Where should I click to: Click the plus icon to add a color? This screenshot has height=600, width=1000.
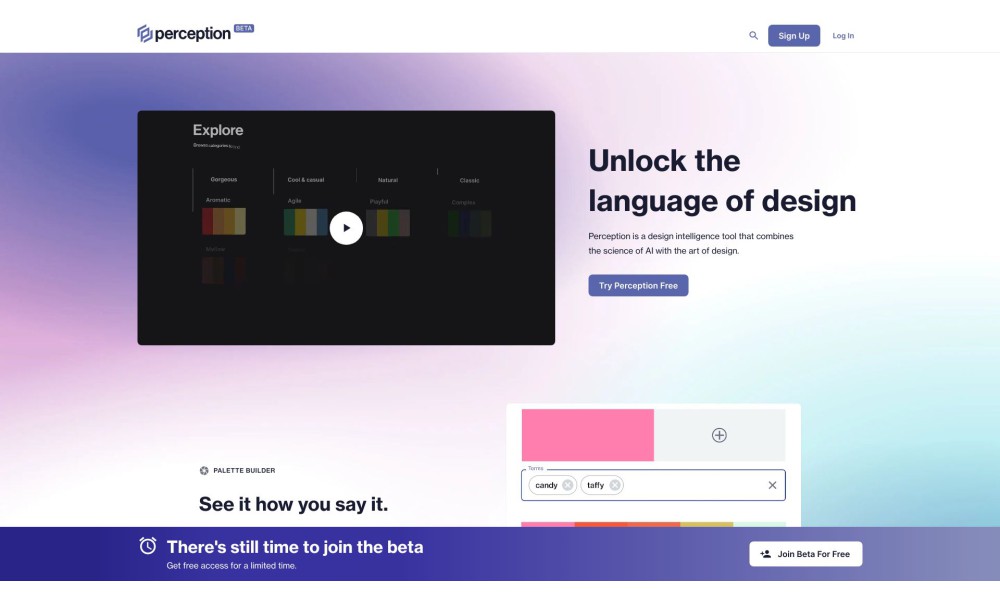click(719, 435)
